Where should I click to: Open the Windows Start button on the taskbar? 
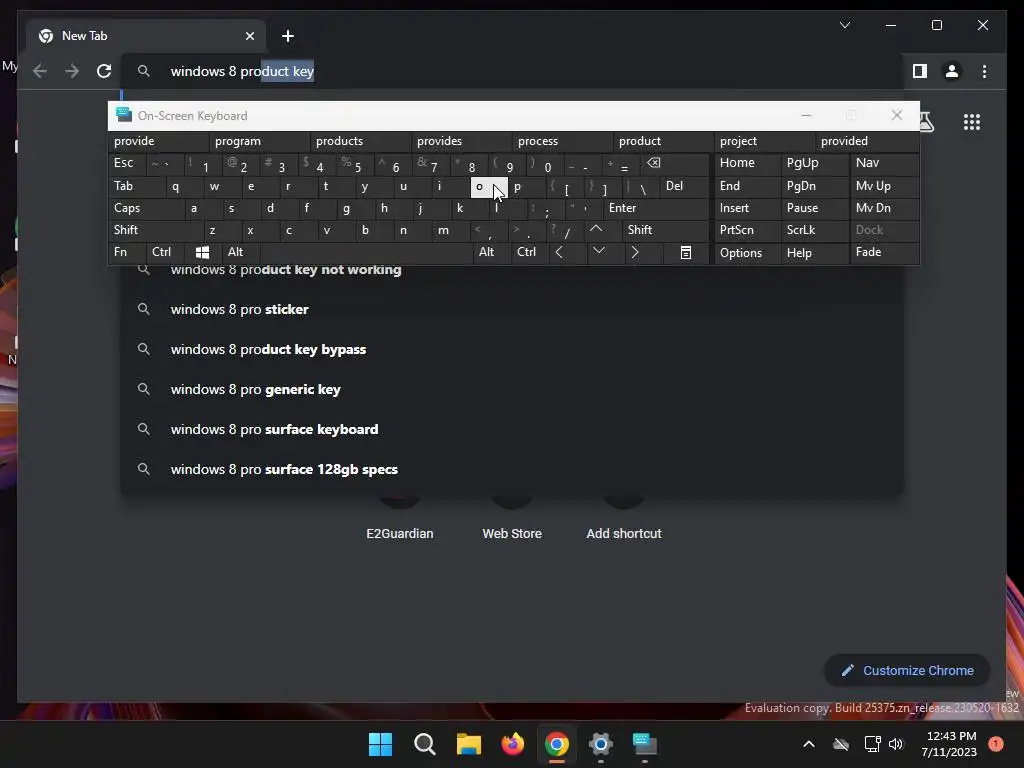(x=380, y=744)
